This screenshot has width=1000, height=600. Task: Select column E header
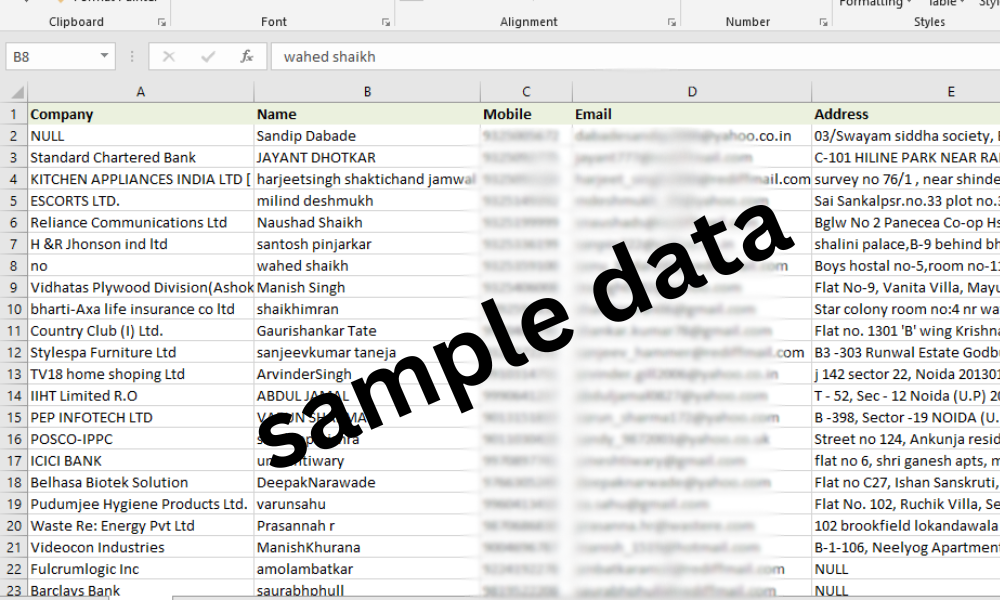[906, 92]
